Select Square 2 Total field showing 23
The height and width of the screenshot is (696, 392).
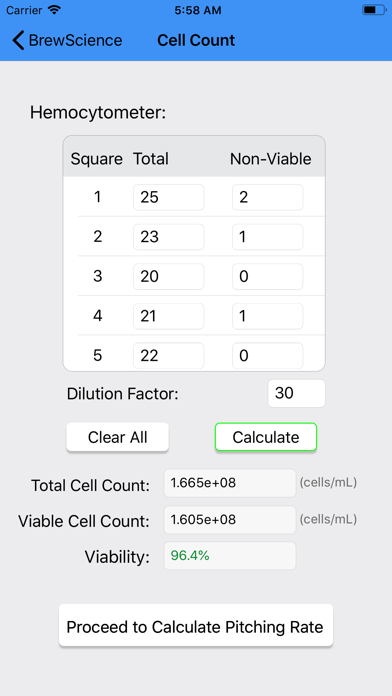click(x=169, y=237)
